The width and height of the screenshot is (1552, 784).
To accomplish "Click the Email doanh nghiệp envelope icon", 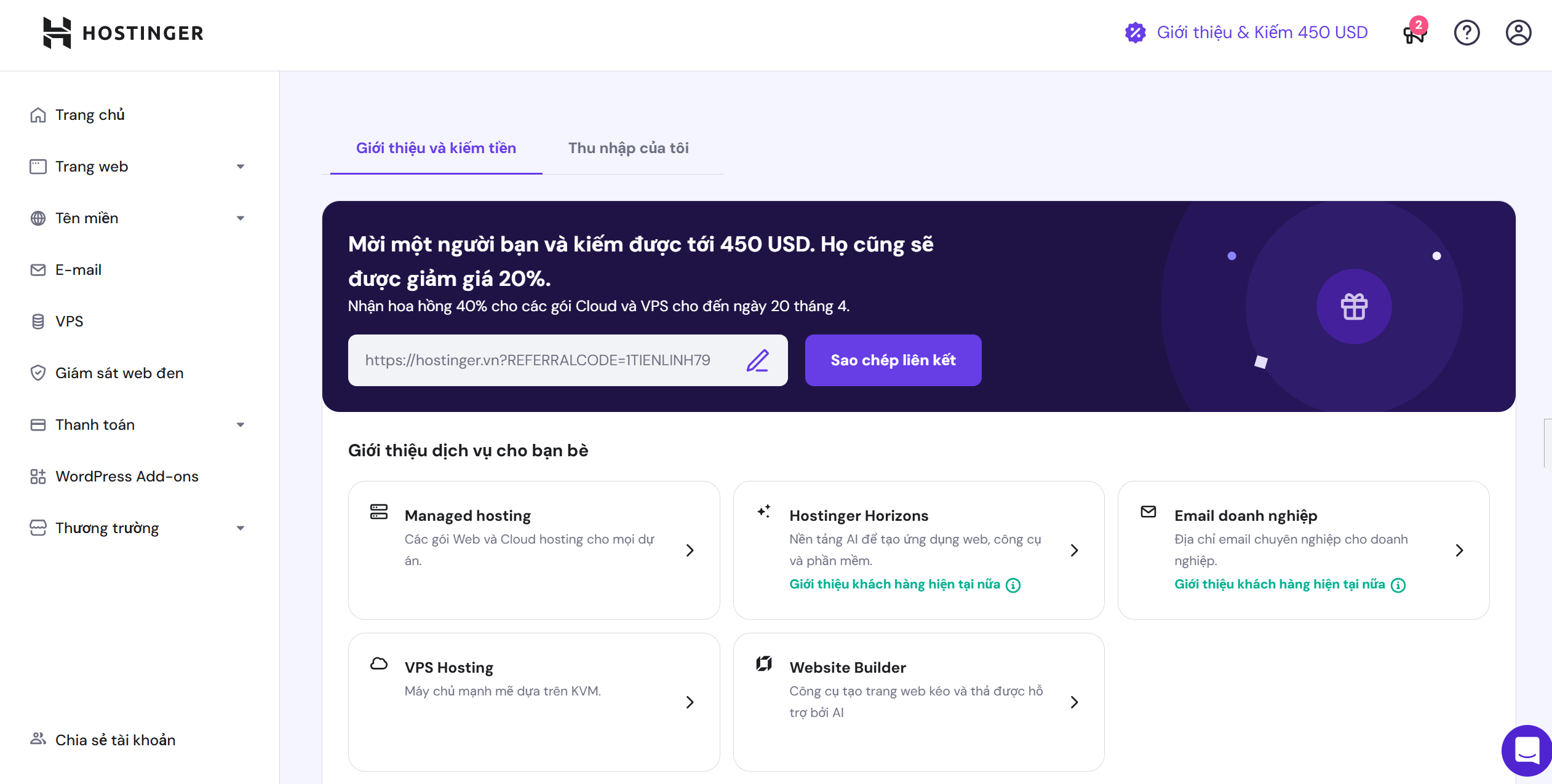I will [1148, 512].
